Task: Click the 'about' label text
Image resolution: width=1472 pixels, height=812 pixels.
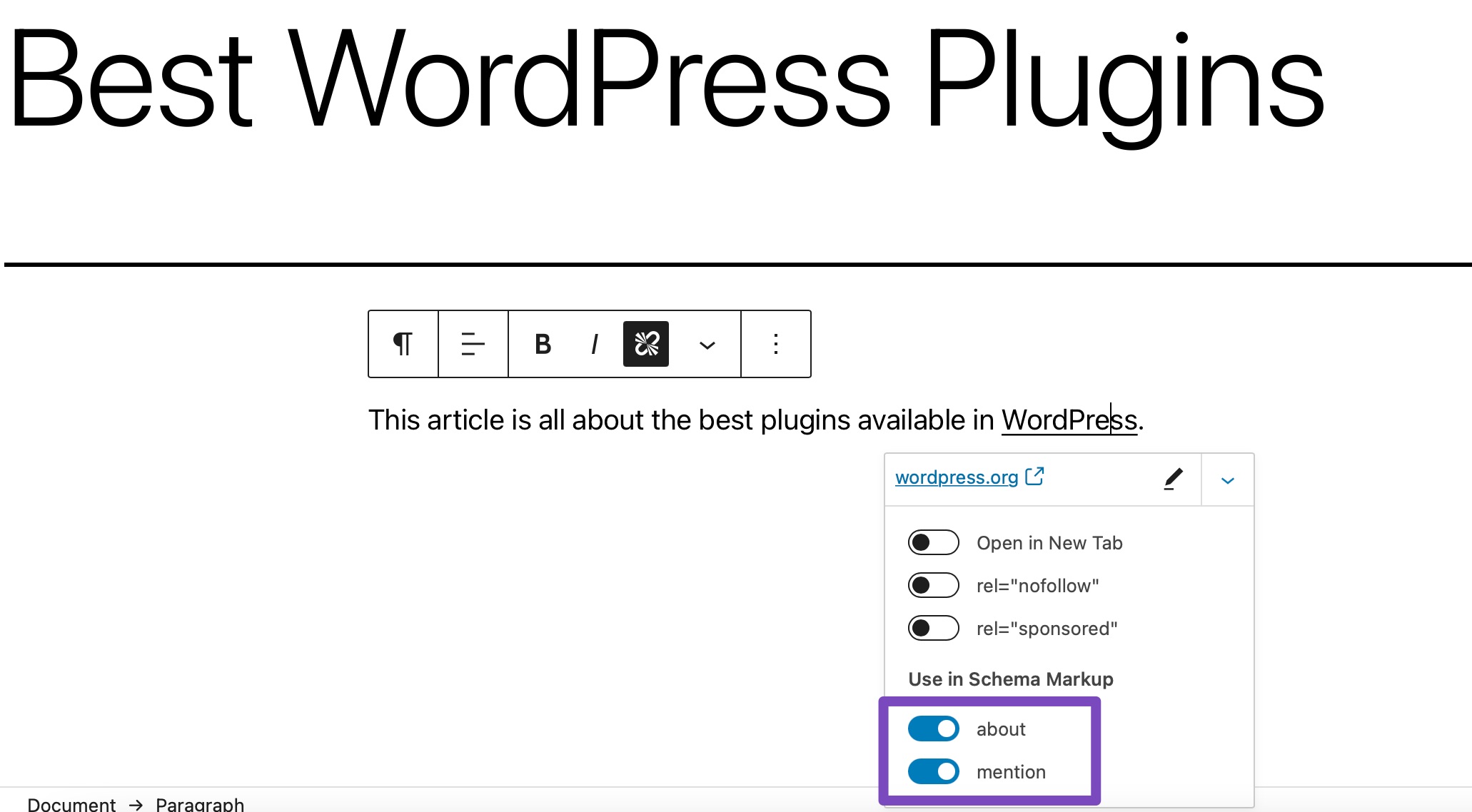Action: coord(1001,729)
